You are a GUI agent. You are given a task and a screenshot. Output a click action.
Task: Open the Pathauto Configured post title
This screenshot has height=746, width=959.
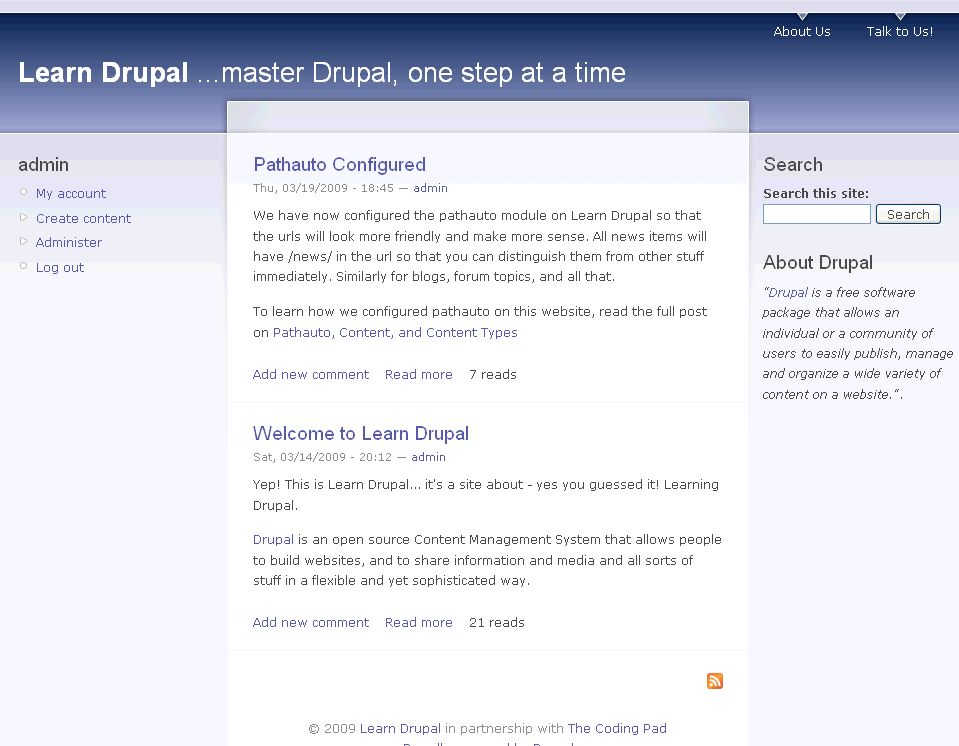pos(339,164)
